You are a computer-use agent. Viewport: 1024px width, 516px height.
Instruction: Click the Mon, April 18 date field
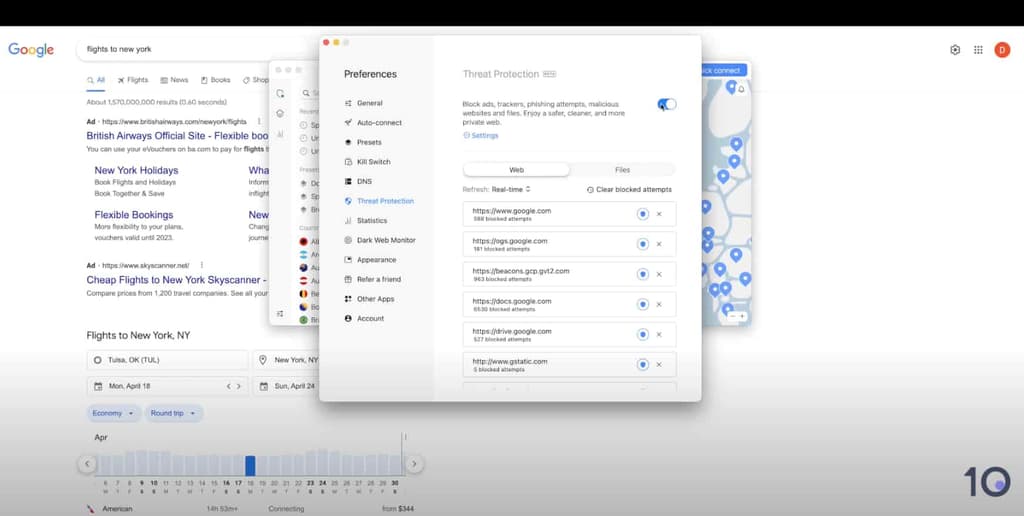[x=167, y=386]
